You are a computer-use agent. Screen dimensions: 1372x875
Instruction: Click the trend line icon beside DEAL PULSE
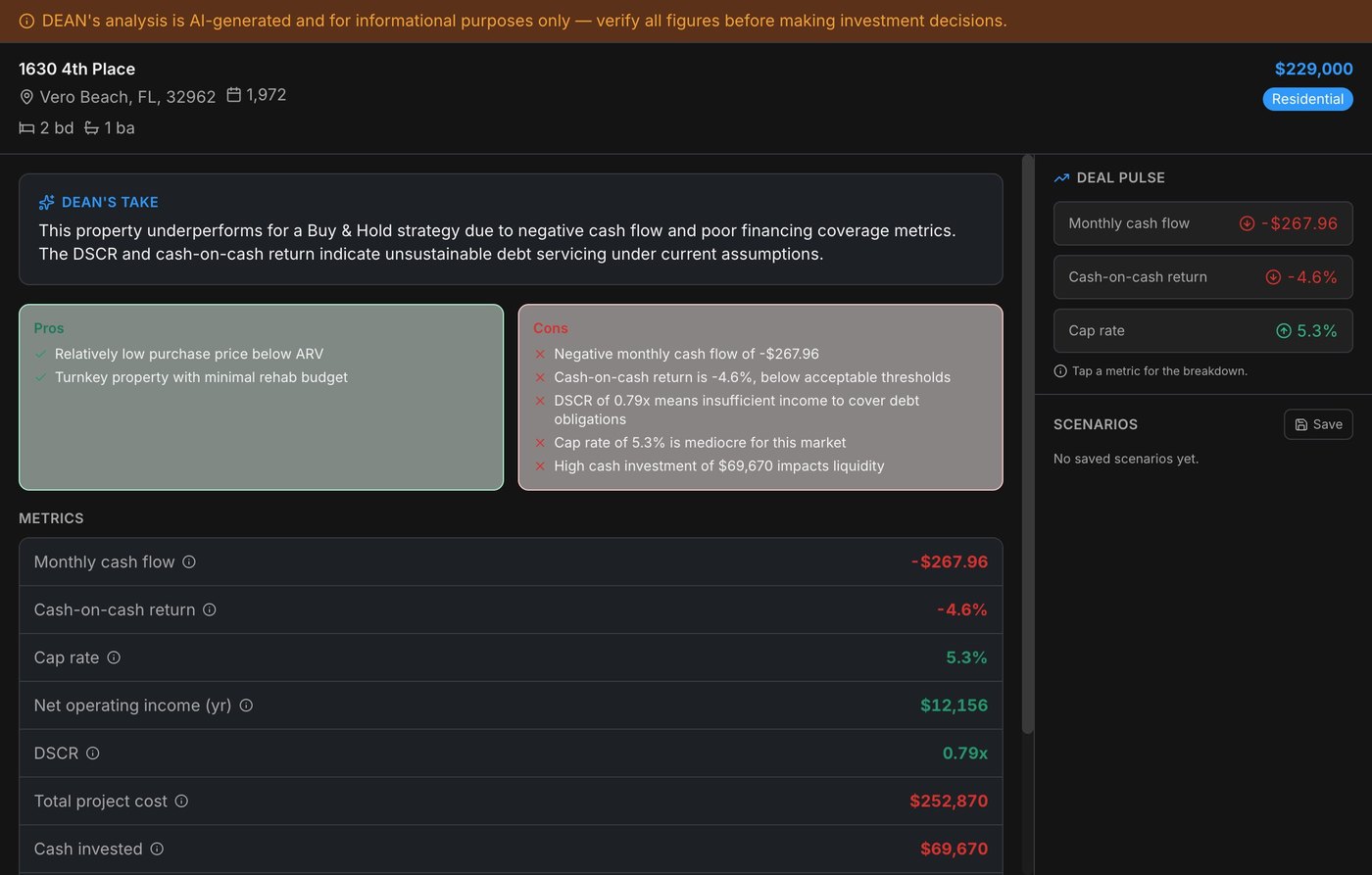point(1061,178)
